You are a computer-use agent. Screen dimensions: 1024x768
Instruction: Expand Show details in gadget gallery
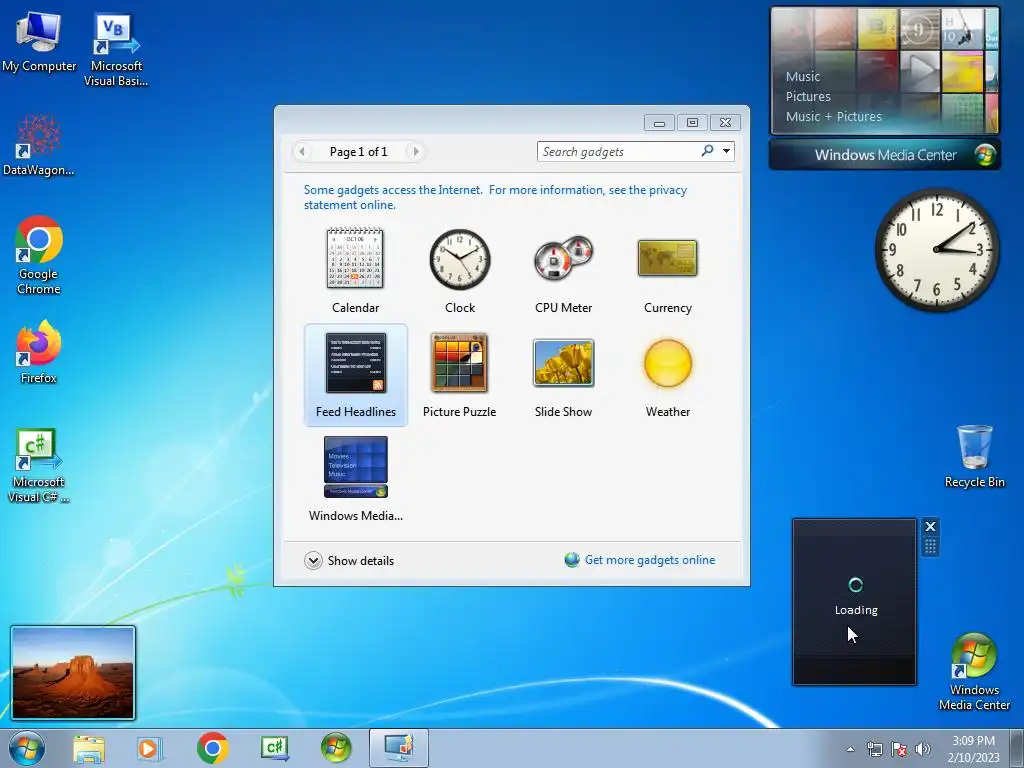pos(349,560)
